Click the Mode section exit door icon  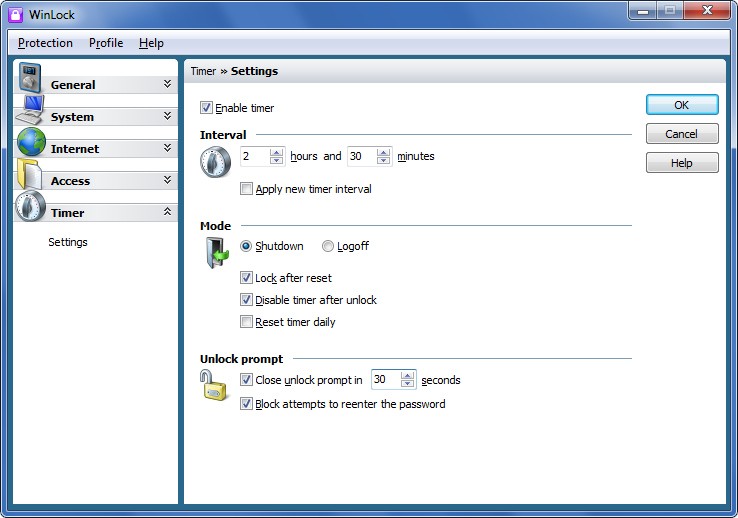(217, 253)
